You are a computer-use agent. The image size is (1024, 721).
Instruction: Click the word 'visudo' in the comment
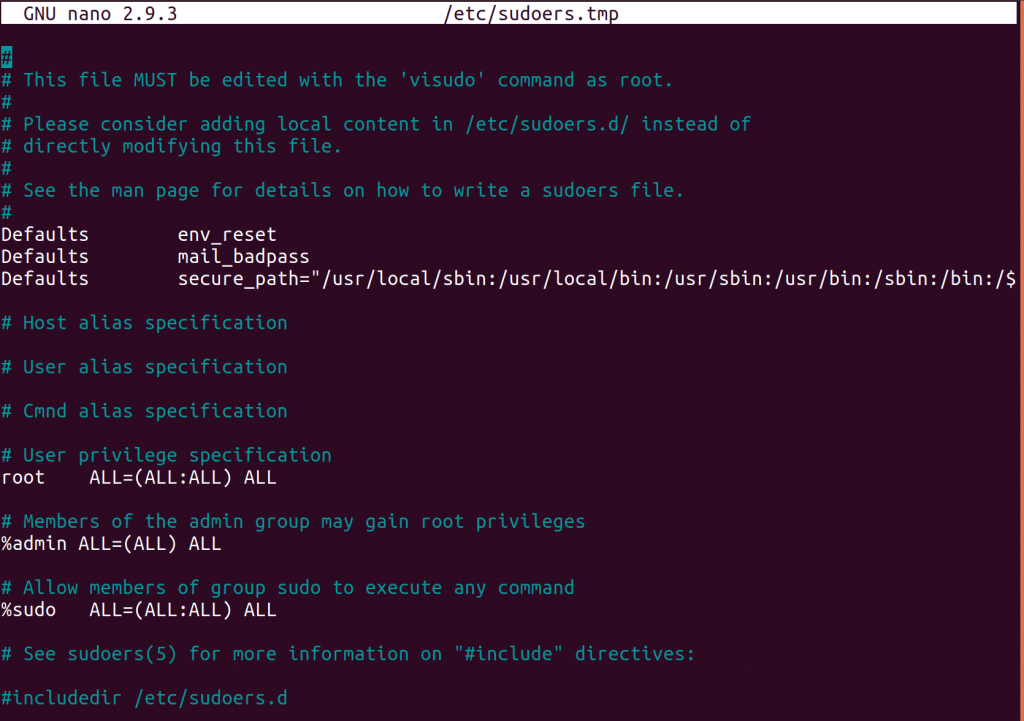pyautogui.click(x=442, y=80)
